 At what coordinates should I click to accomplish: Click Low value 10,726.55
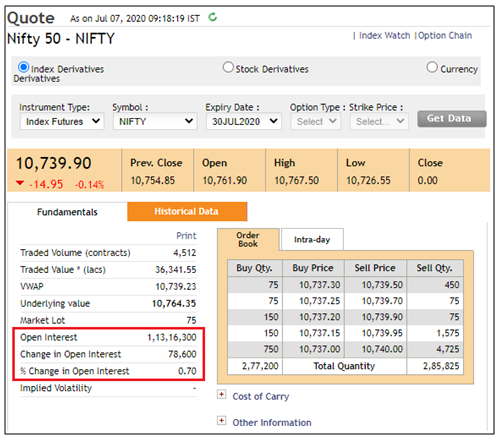click(x=368, y=180)
